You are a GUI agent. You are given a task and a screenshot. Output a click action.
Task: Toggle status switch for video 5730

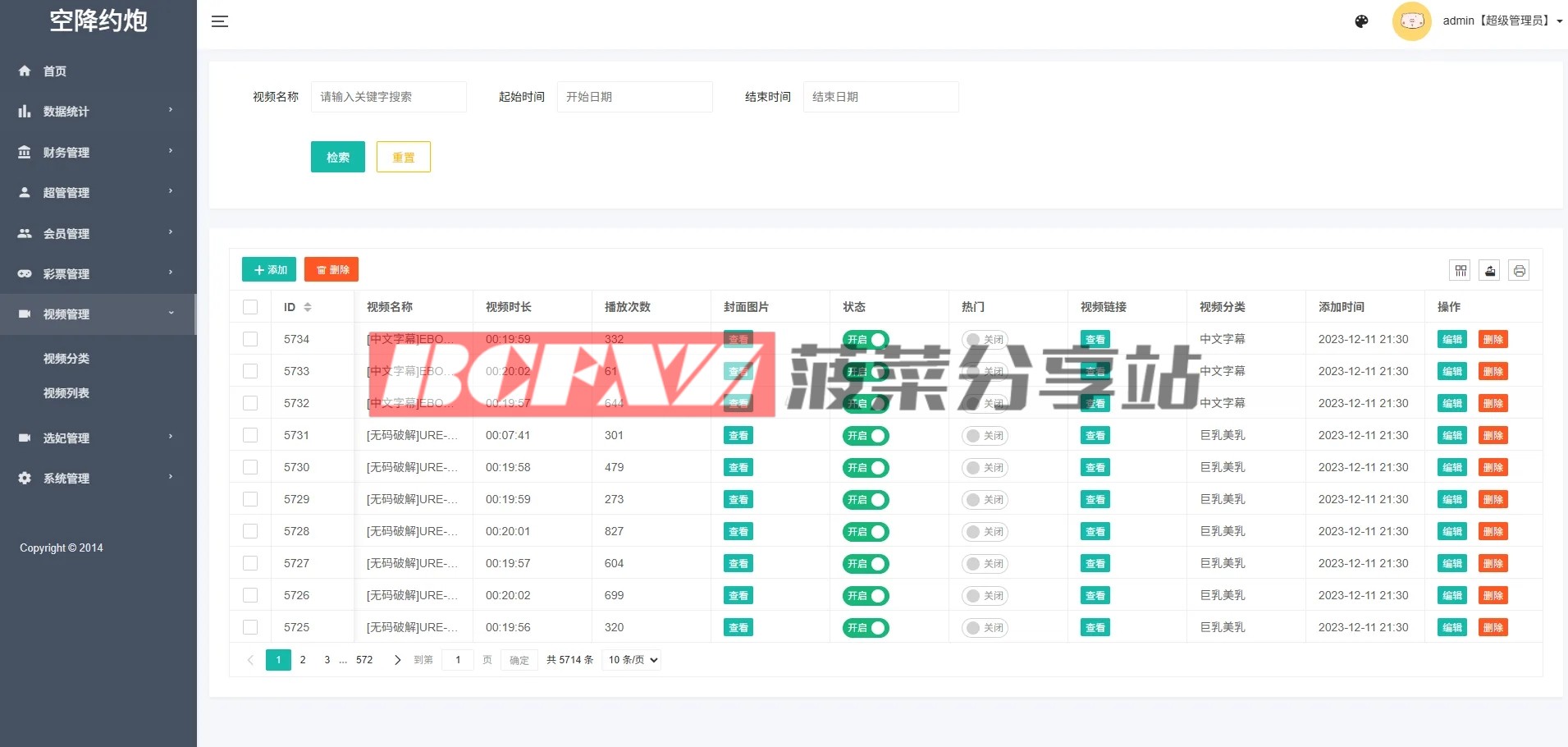(x=865, y=468)
